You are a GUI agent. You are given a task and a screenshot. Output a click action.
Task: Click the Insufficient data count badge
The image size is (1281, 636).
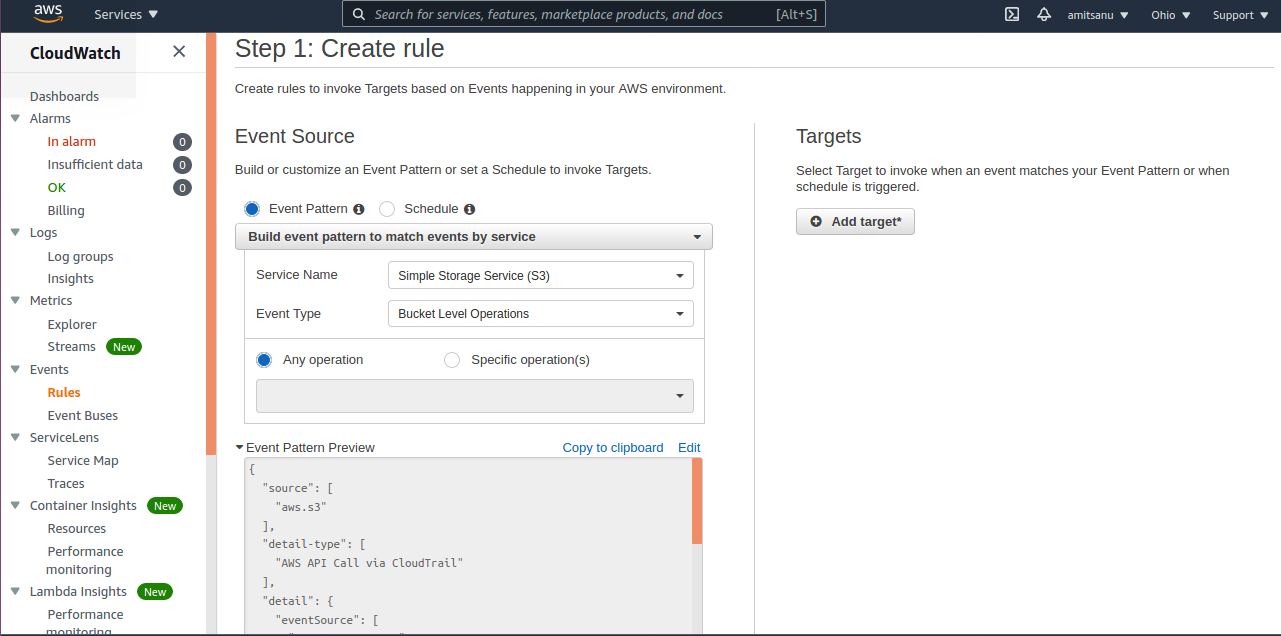(x=182, y=165)
